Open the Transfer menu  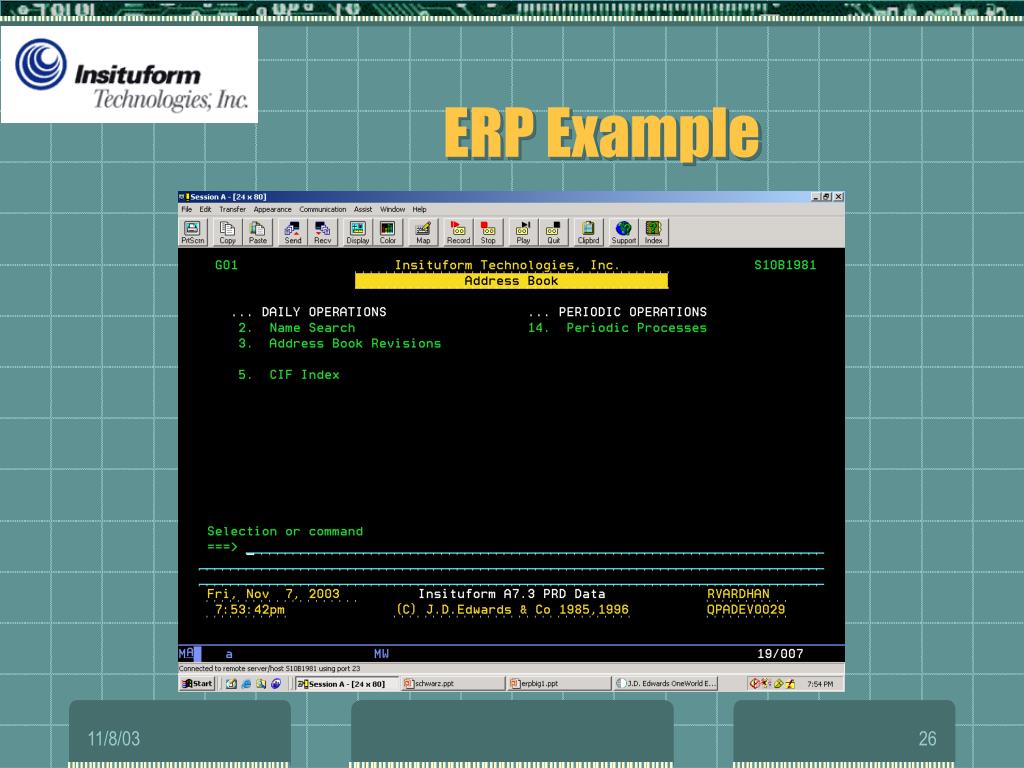click(232, 209)
